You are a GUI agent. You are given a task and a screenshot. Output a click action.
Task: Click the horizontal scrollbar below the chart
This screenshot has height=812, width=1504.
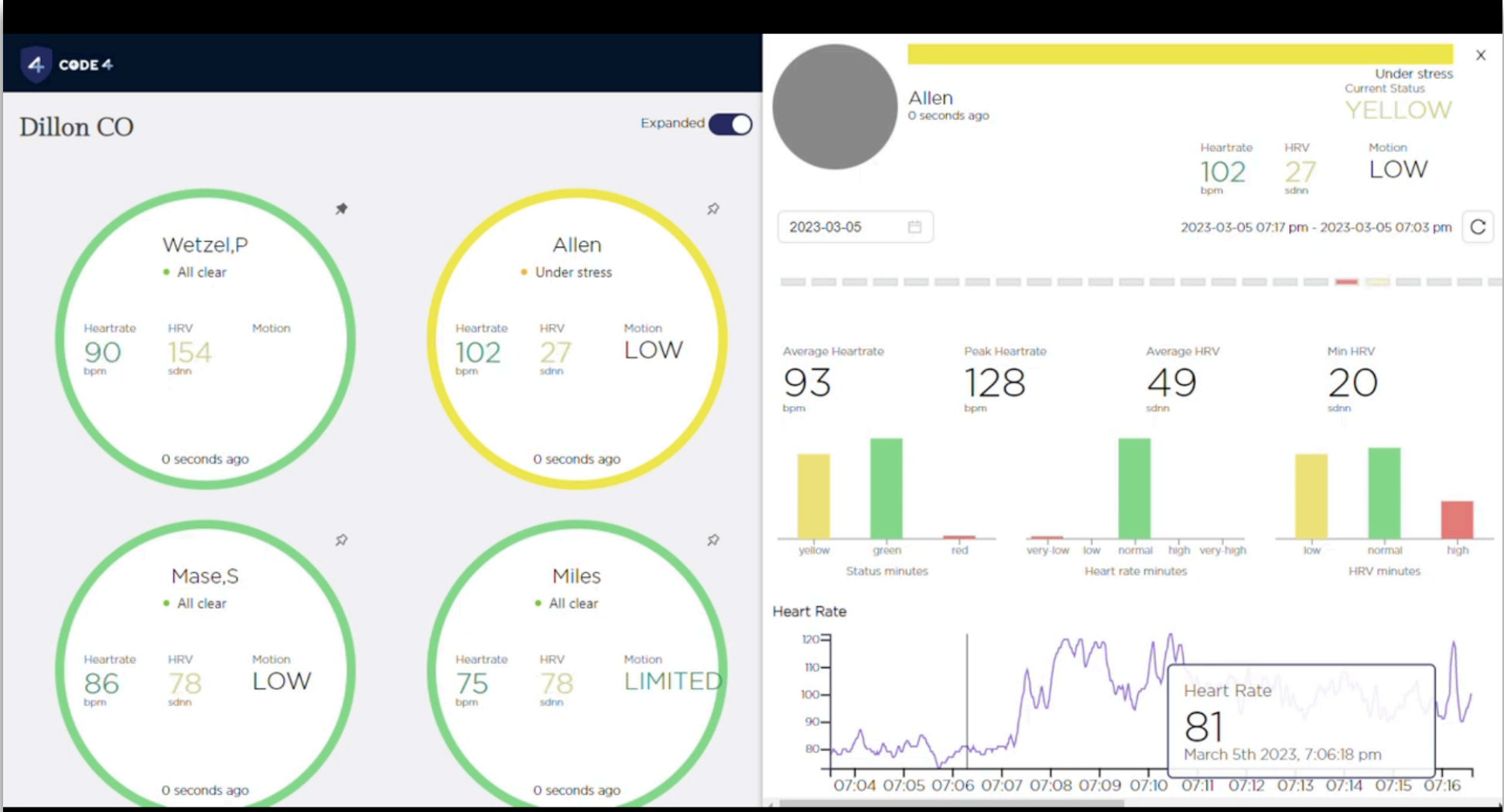coord(952,803)
